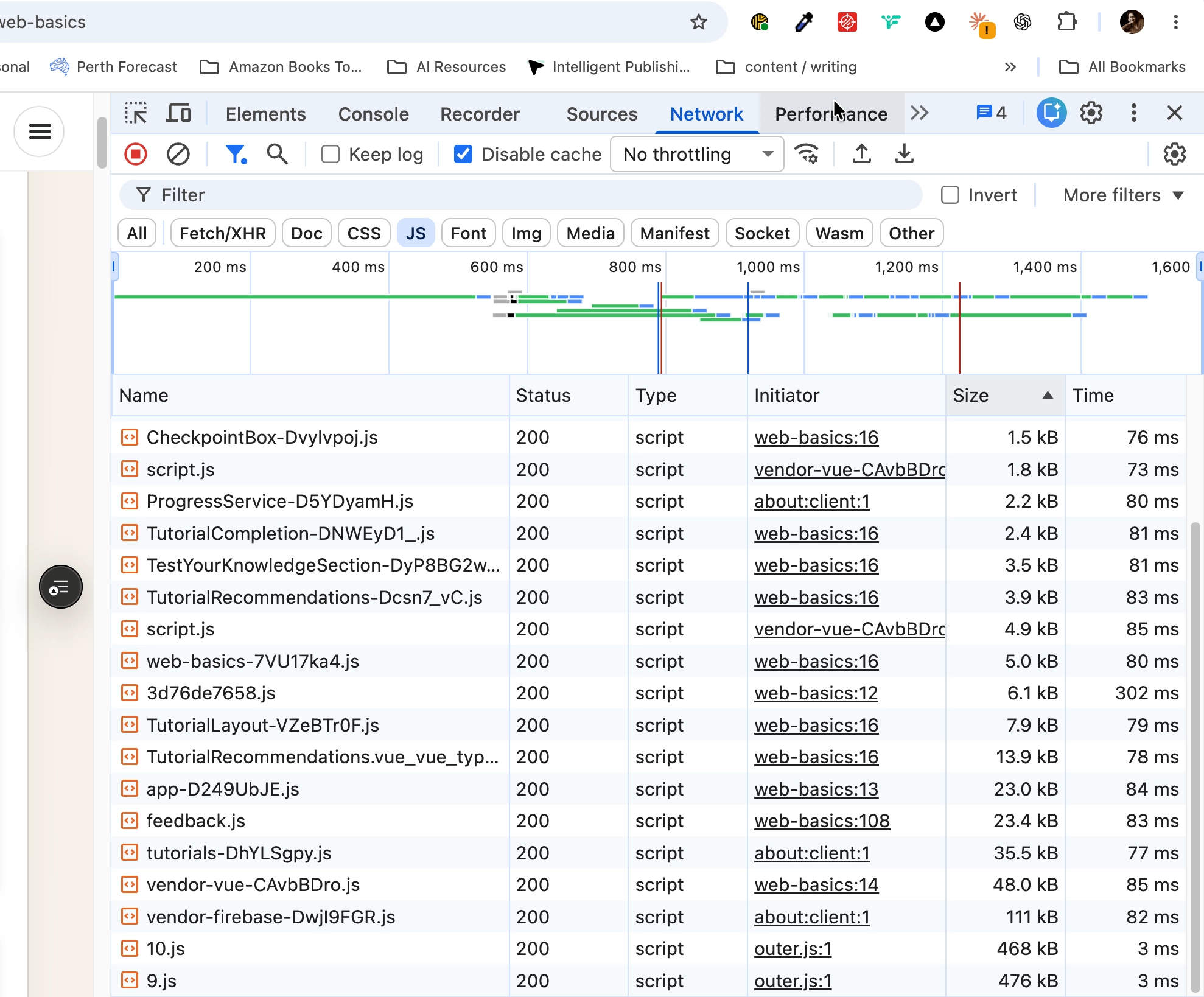This screenshot has height=997, width=1204.
Task: Open the 4 console messages indicator
Action: pyautogui.click(x=992, y=113)
